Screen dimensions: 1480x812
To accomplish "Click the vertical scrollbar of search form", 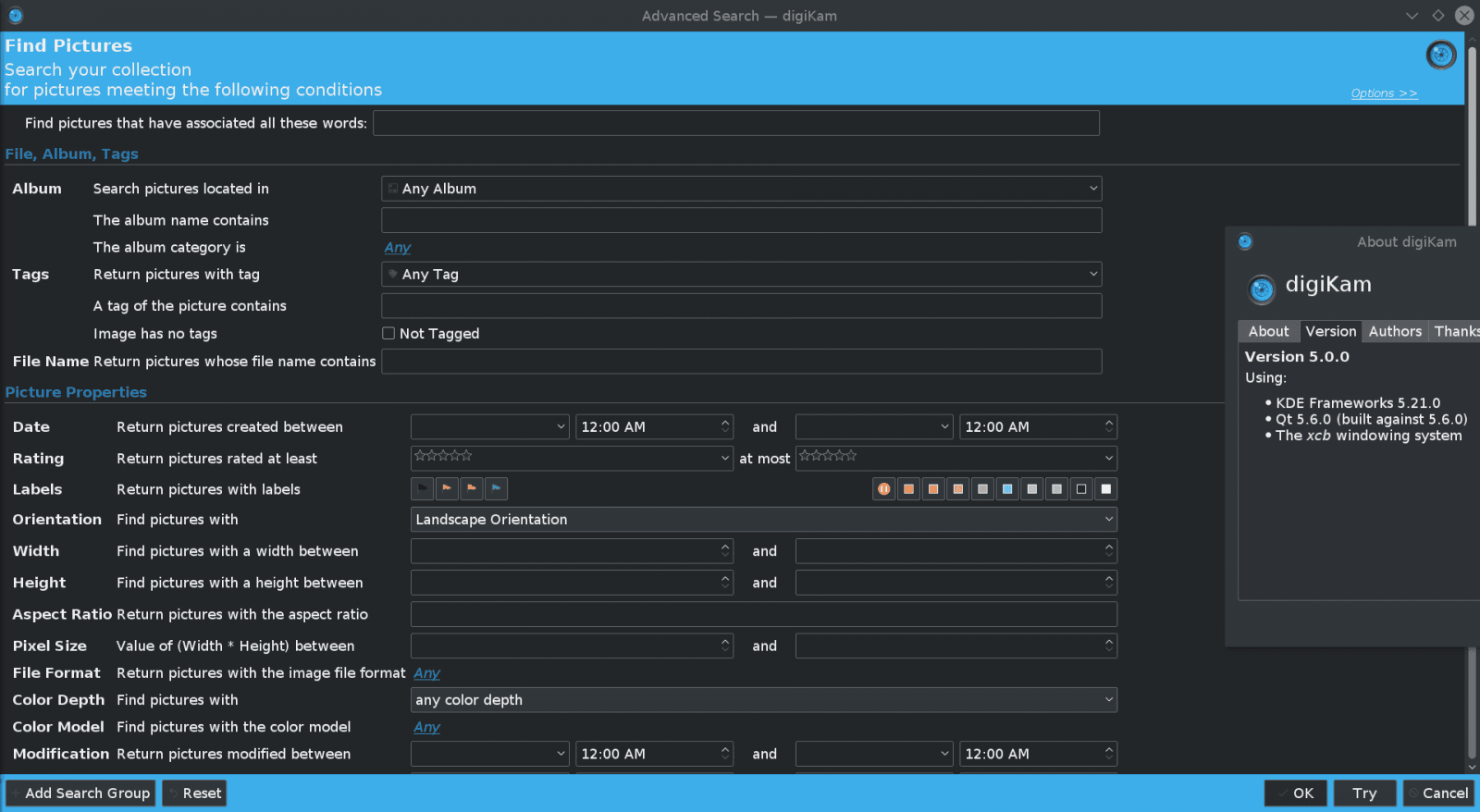I will [x=1472, y=403].
